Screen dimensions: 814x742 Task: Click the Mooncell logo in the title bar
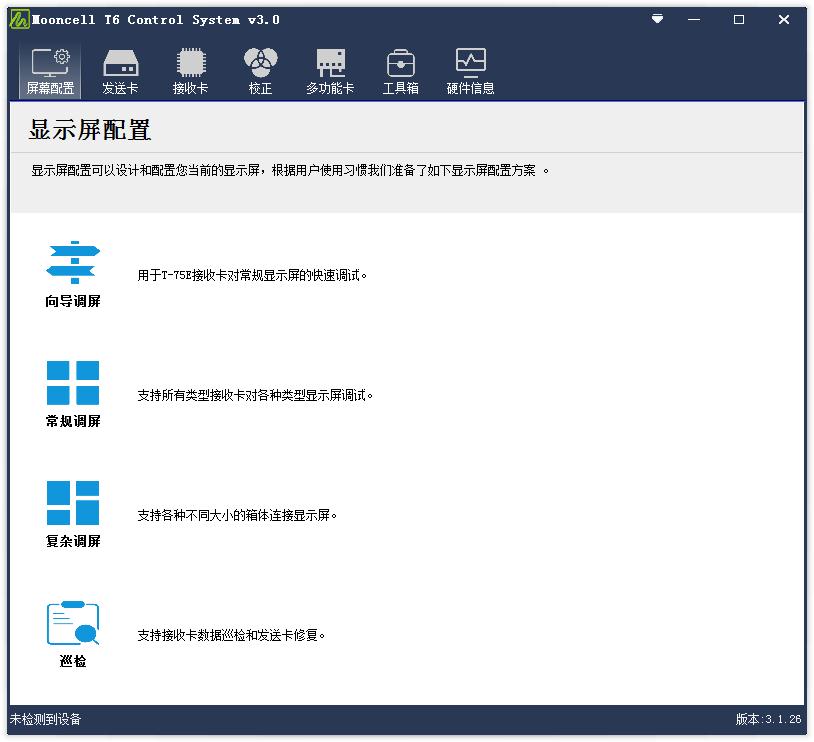[x=19, y=20]
